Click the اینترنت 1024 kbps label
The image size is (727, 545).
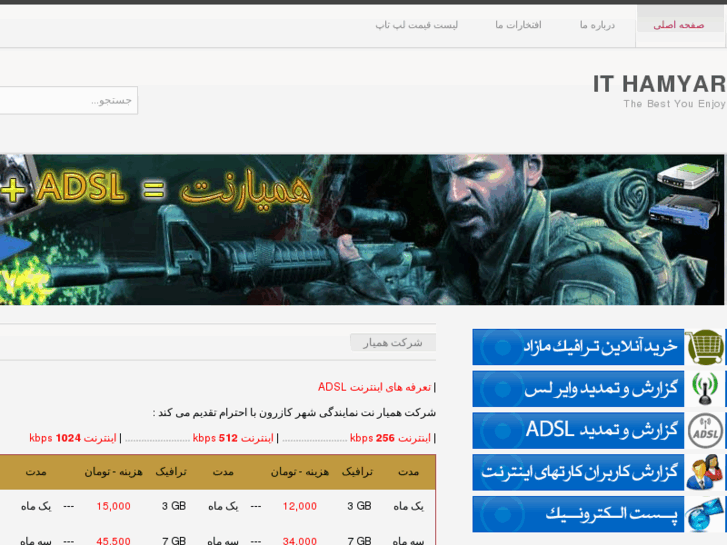click(x=73, y=438)
